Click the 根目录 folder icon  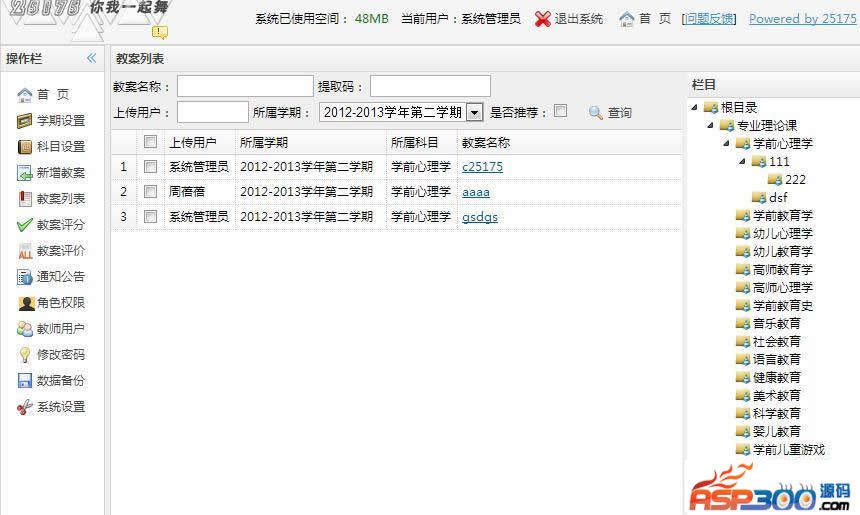click(x=711, y=107)
